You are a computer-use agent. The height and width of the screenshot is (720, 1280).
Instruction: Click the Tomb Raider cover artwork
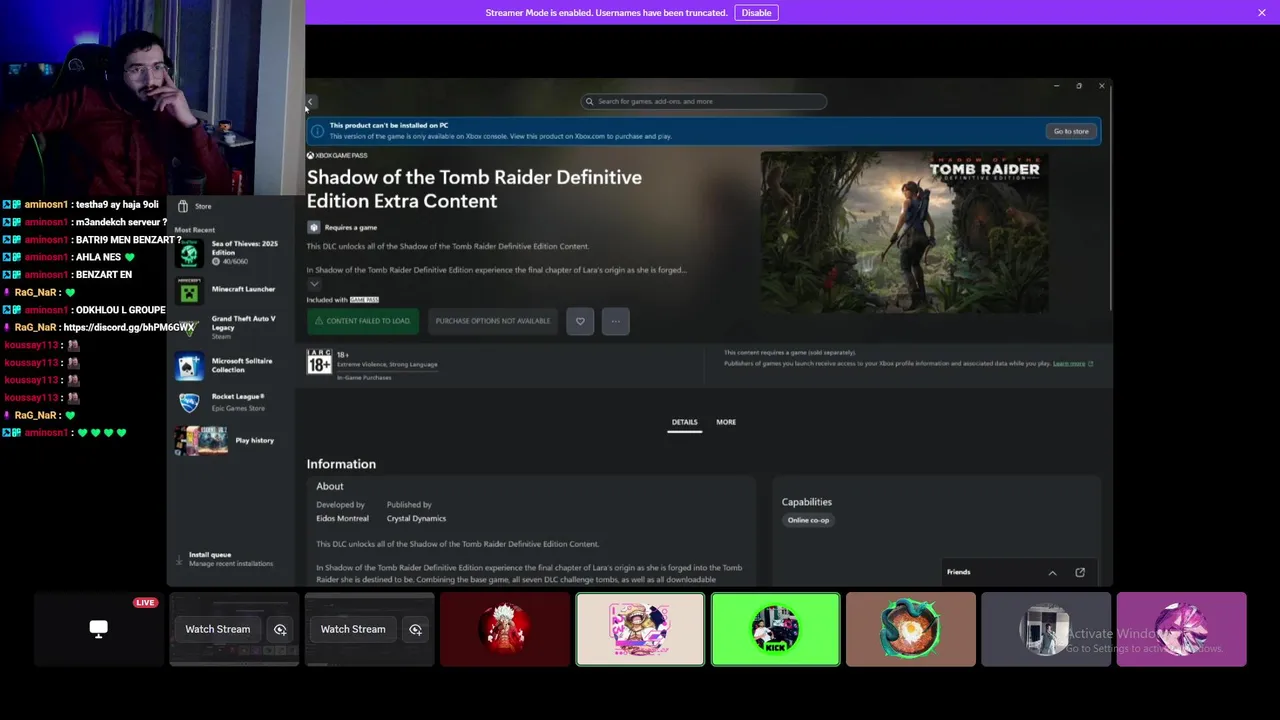pos(904,232)
